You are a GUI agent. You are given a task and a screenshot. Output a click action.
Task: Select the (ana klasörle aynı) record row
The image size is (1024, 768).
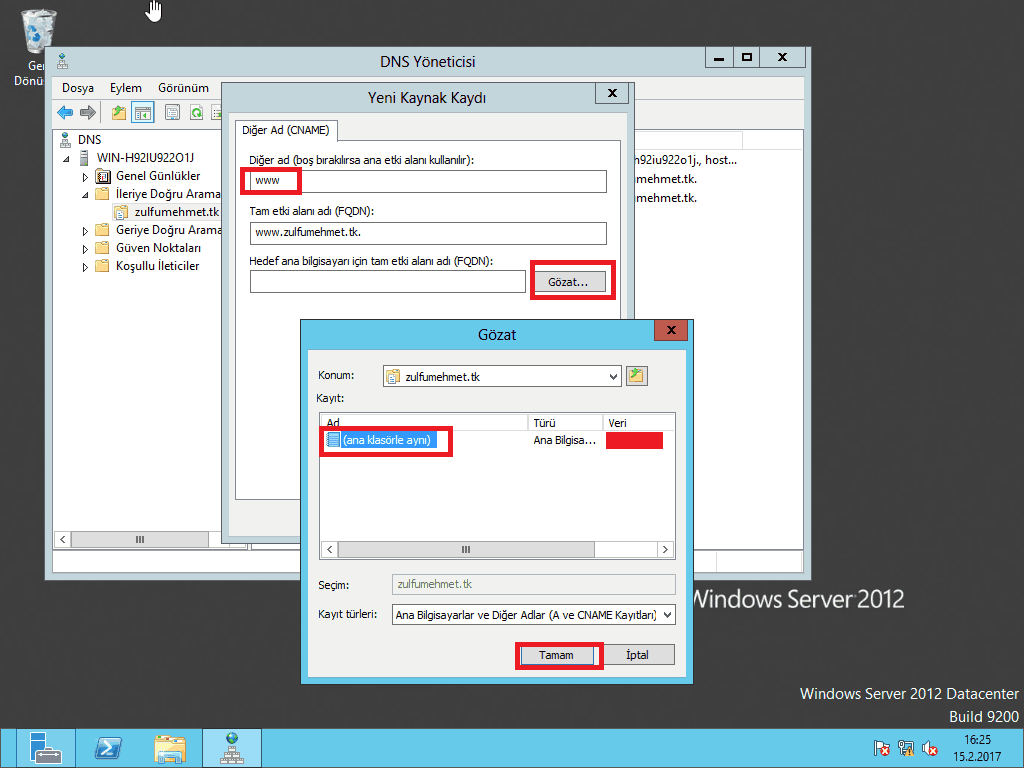(496, 440)
